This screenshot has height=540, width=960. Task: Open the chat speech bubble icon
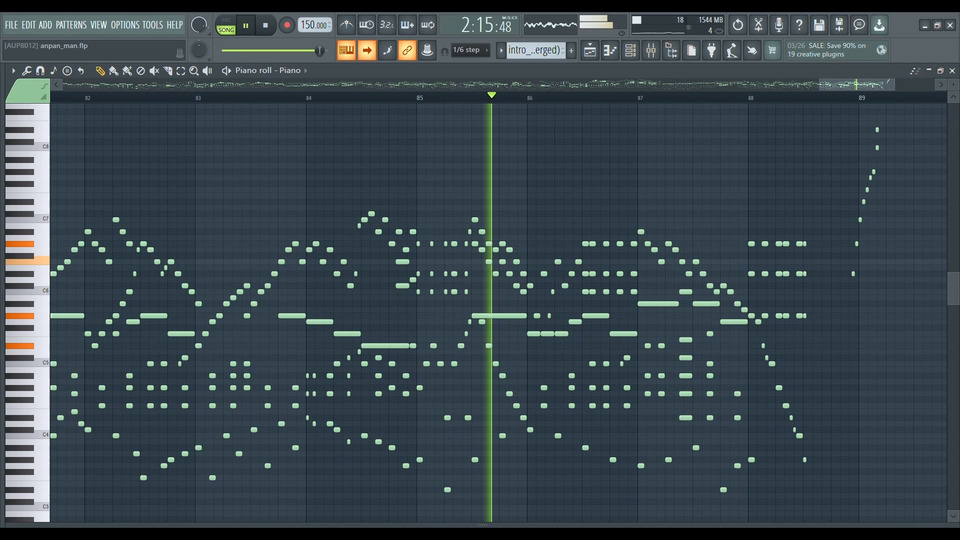tap(859, 25)
